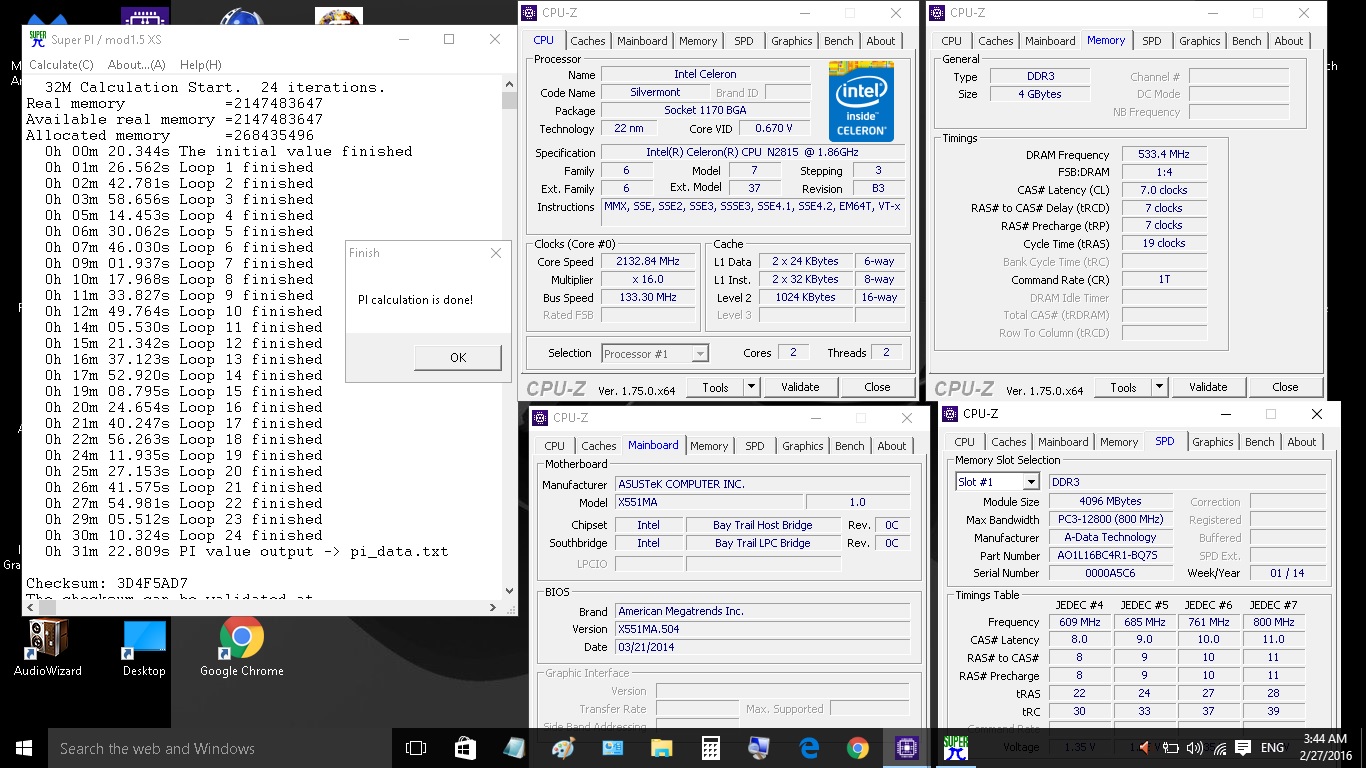Click the Windows Start button
This screenshot has width=1366, height=768.
pos(24,748)
